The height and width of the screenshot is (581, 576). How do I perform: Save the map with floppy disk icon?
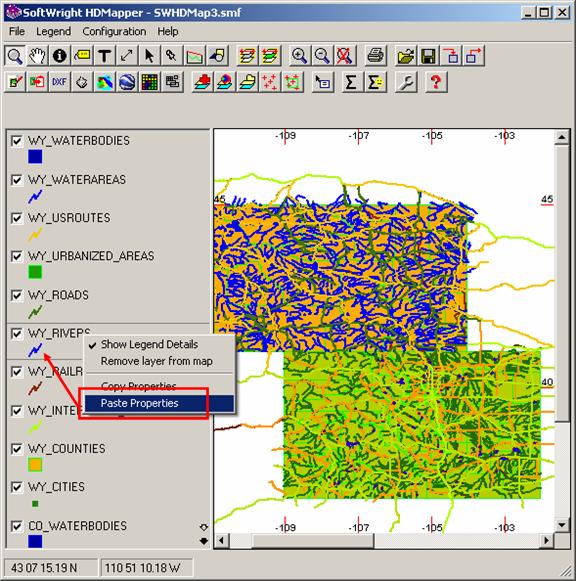pyautogui.click(x=429, y=56)
